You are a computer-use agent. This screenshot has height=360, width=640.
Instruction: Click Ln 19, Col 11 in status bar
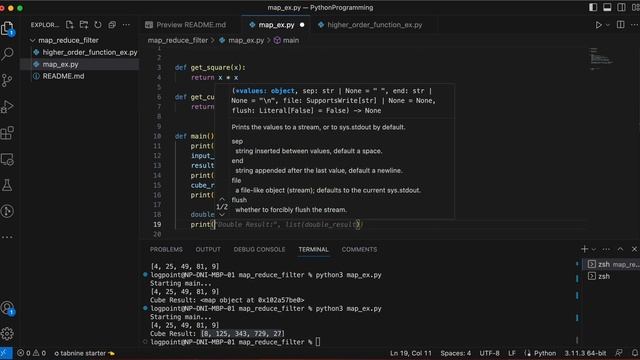tap(411, 353)
